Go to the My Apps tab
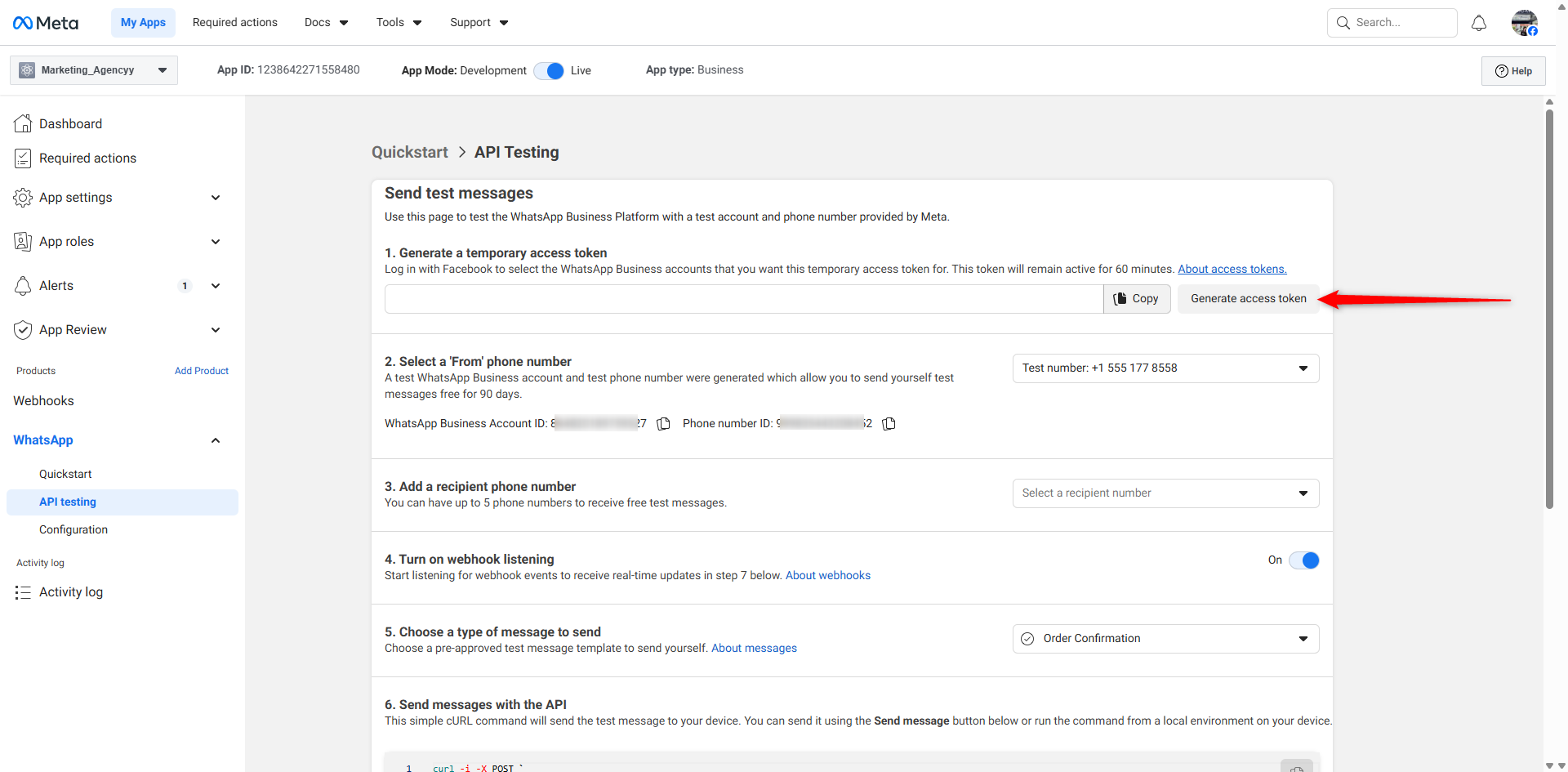 [x=143, y=23]
